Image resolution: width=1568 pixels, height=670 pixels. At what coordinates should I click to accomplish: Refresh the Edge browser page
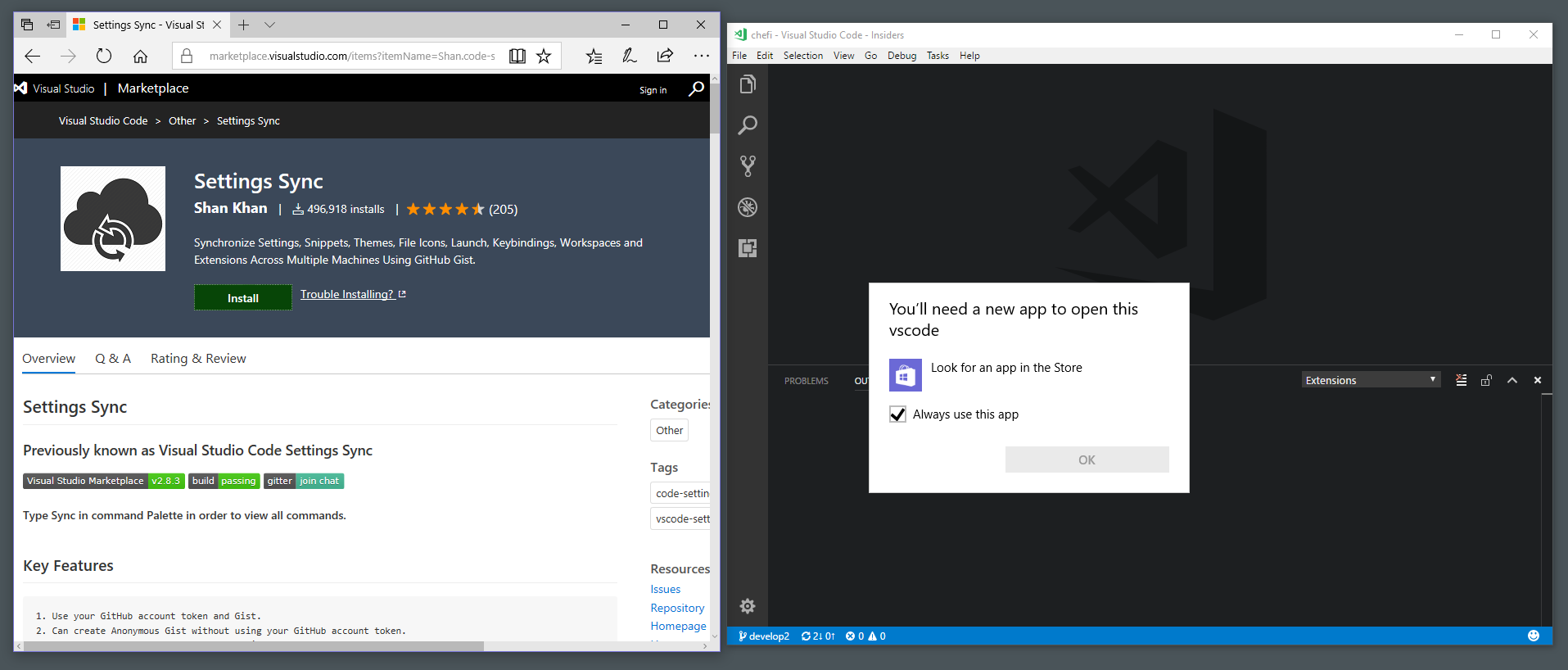pyautogui.click(x=104, y=56)
